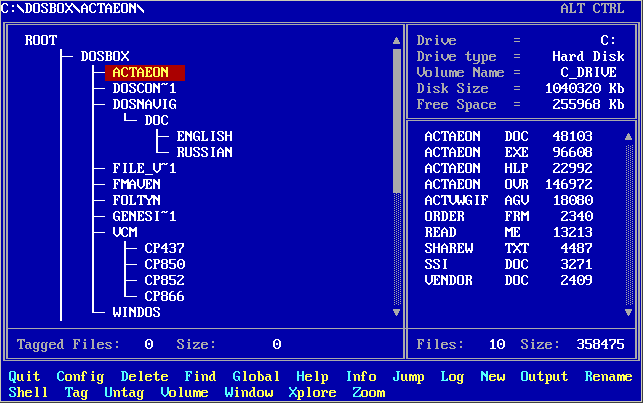
Task: Choose the Zoom command
Action: pyautogui.click(x=369, y=392)
